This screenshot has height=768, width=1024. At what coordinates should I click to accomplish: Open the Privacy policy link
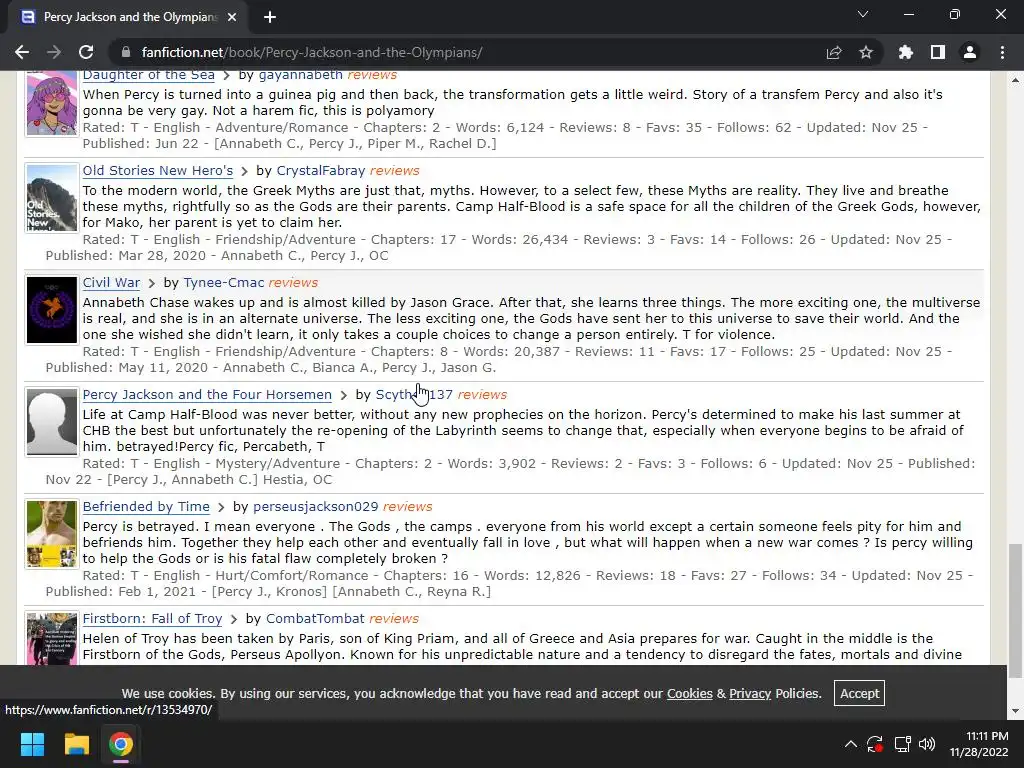pyautogui.click(x=750, y=694)
